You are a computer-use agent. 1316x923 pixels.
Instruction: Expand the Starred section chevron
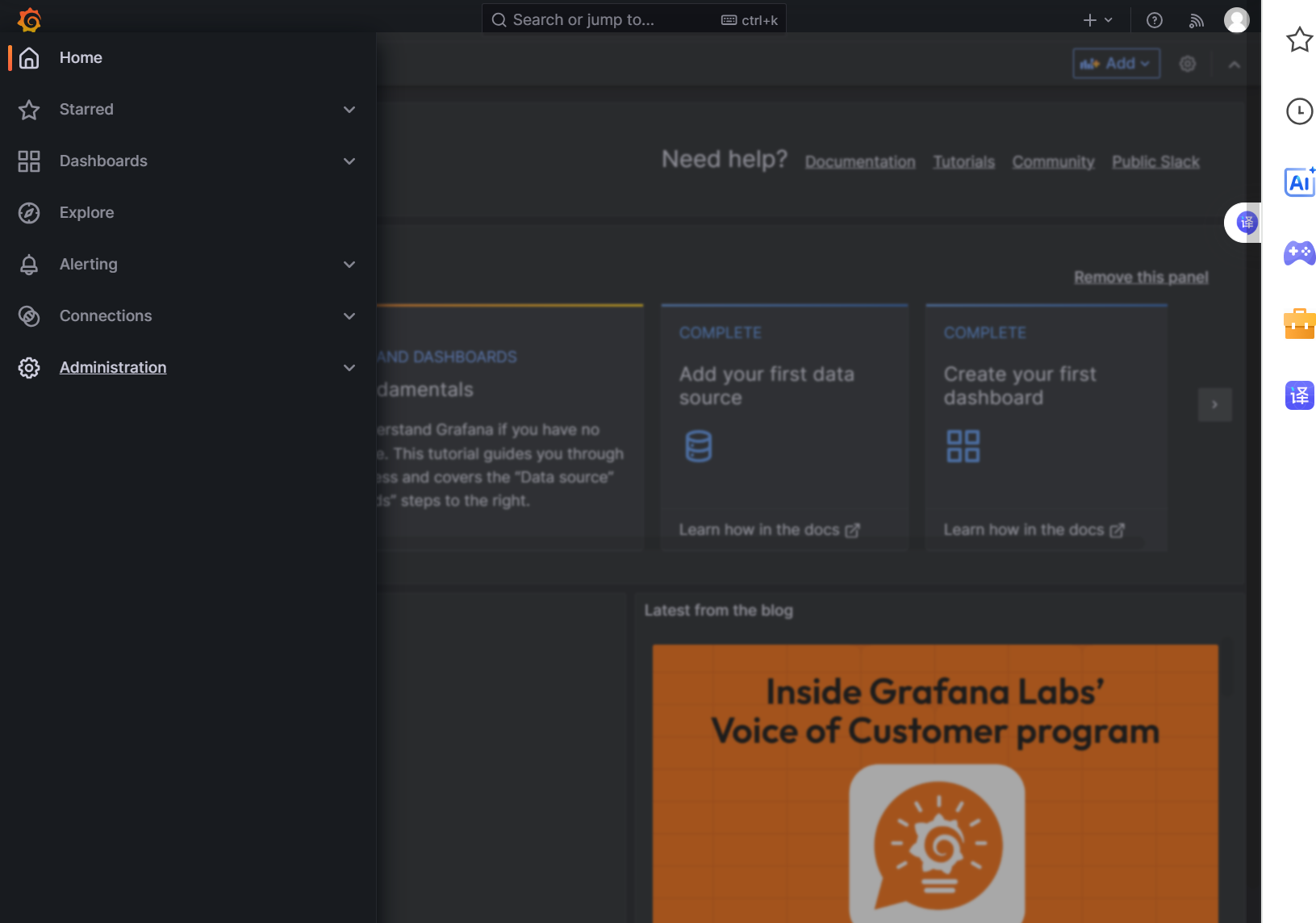point(349,110)
